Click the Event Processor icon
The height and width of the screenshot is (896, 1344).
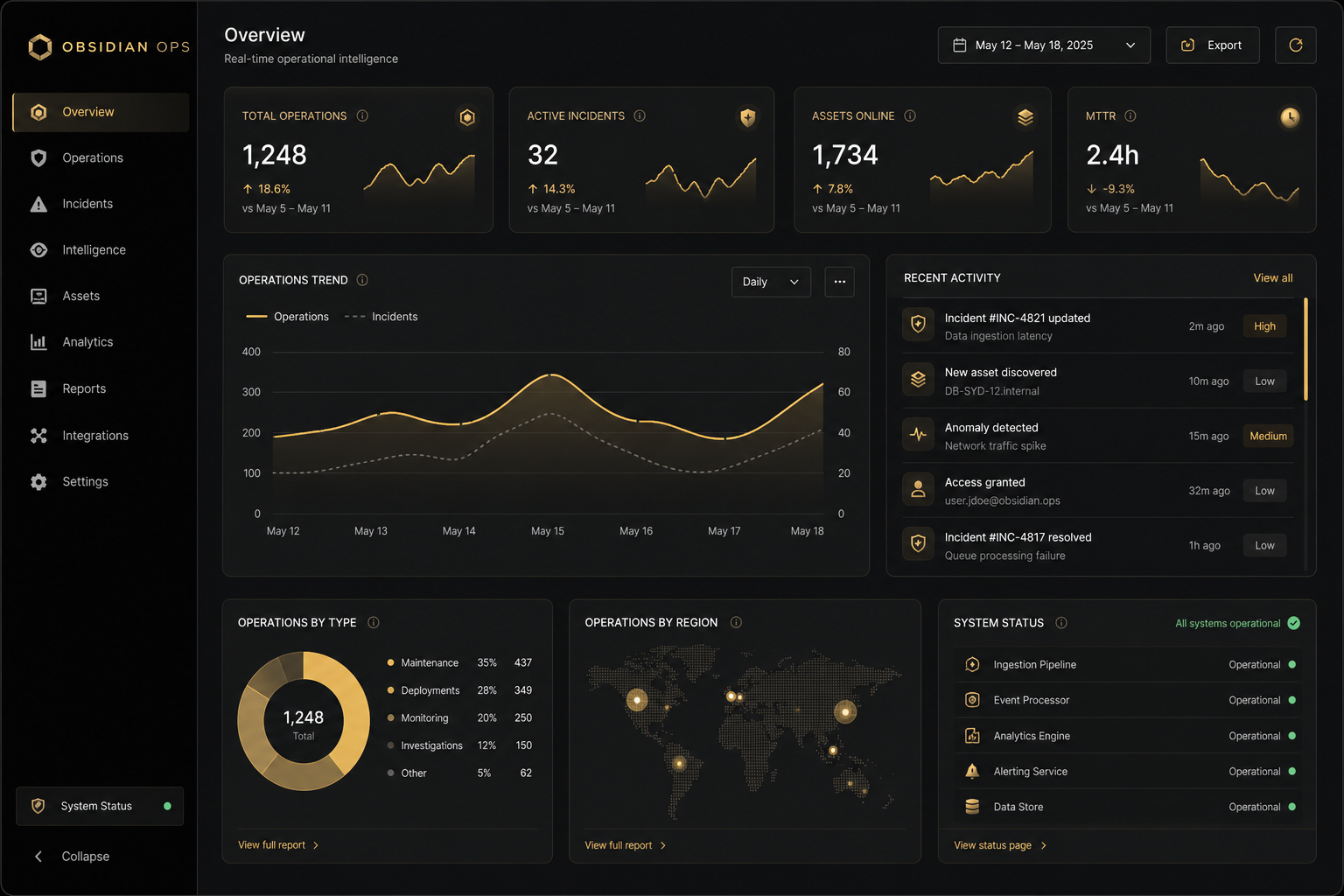(972, 700)
